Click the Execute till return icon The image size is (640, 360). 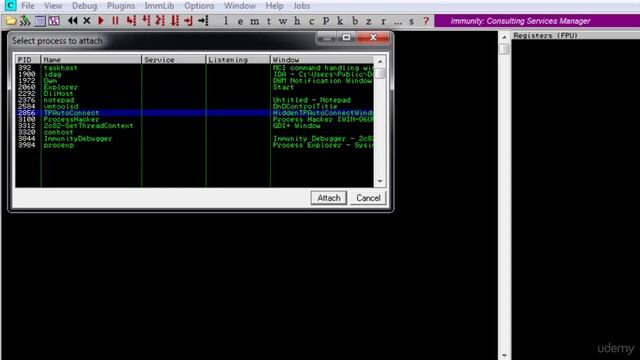point(189,21)
